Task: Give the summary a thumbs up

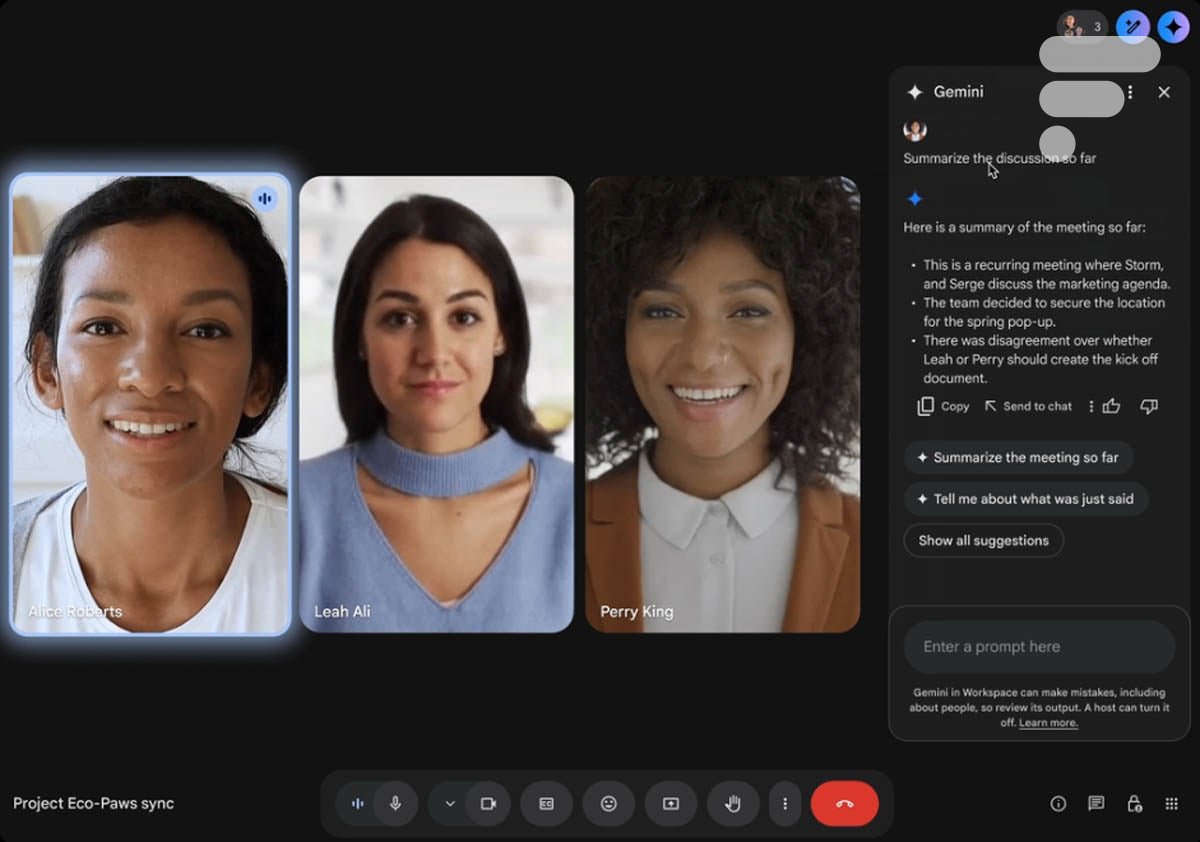Action: pos(1111,406)
